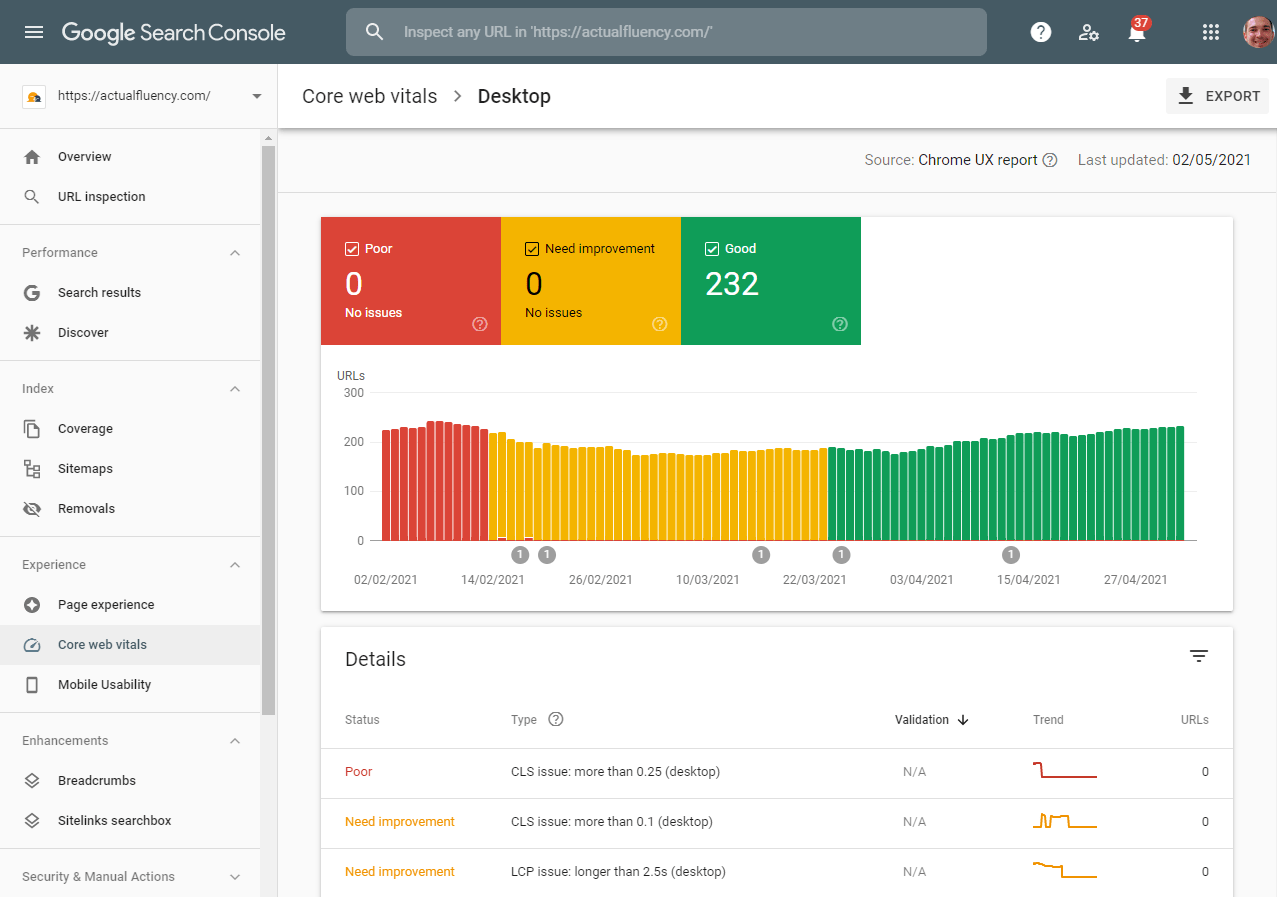
Task: Uncheck the Need improvement checkbox
Action: pyautogui.click(x=532, y=249)
